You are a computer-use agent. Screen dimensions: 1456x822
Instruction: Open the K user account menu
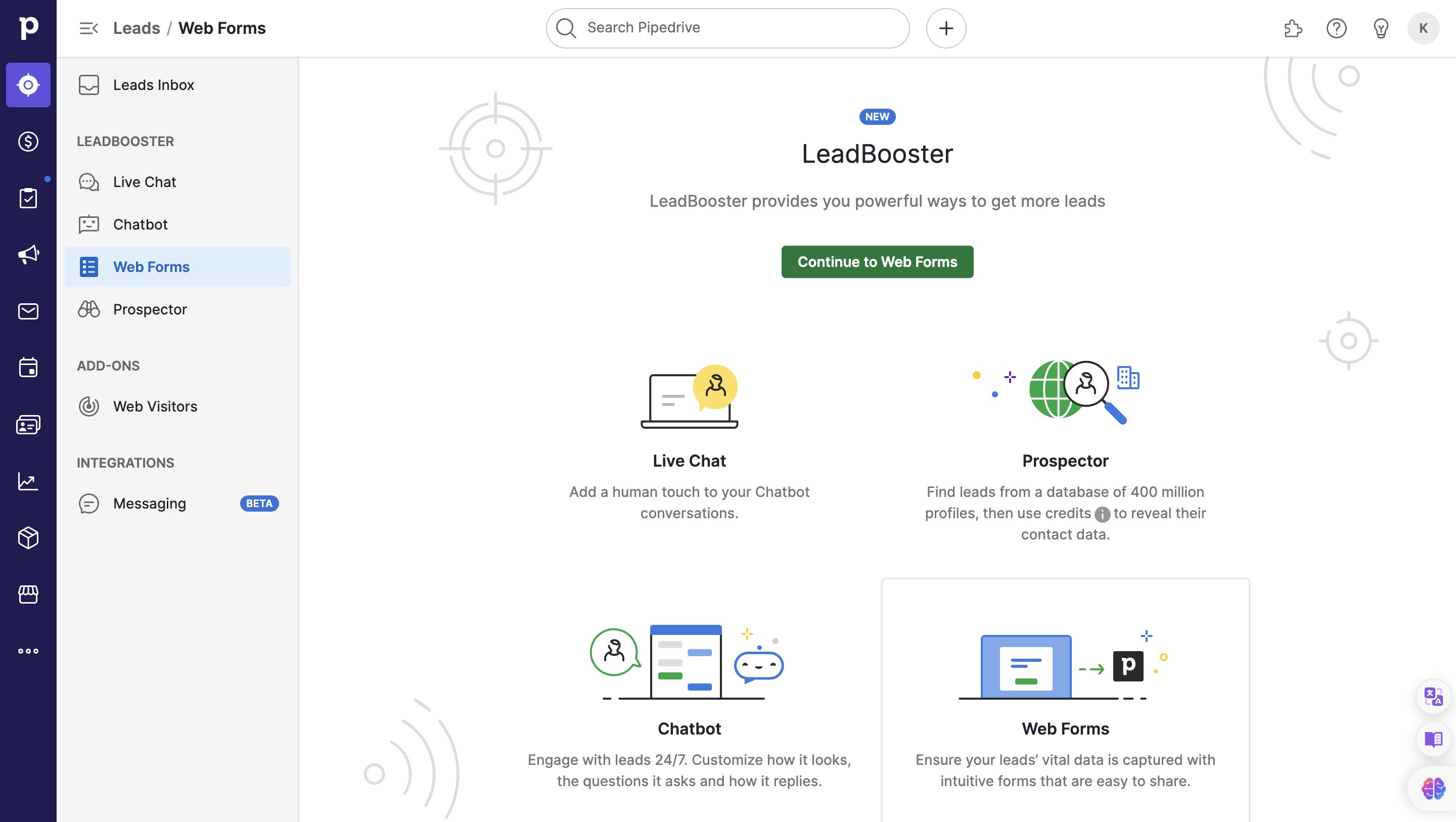1423,28
